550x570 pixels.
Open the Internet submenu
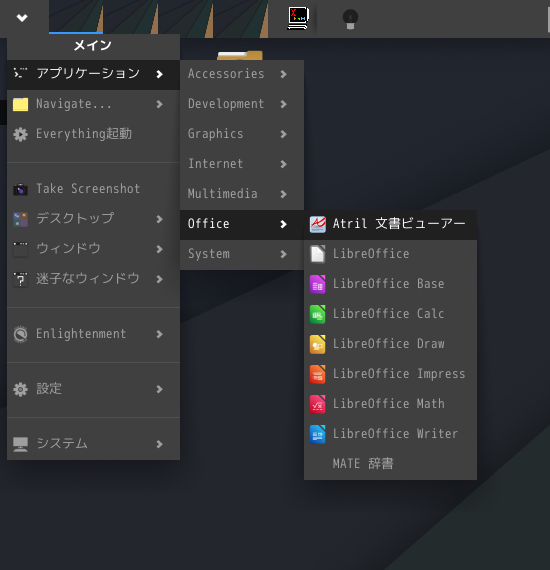(x=242, y=164)
